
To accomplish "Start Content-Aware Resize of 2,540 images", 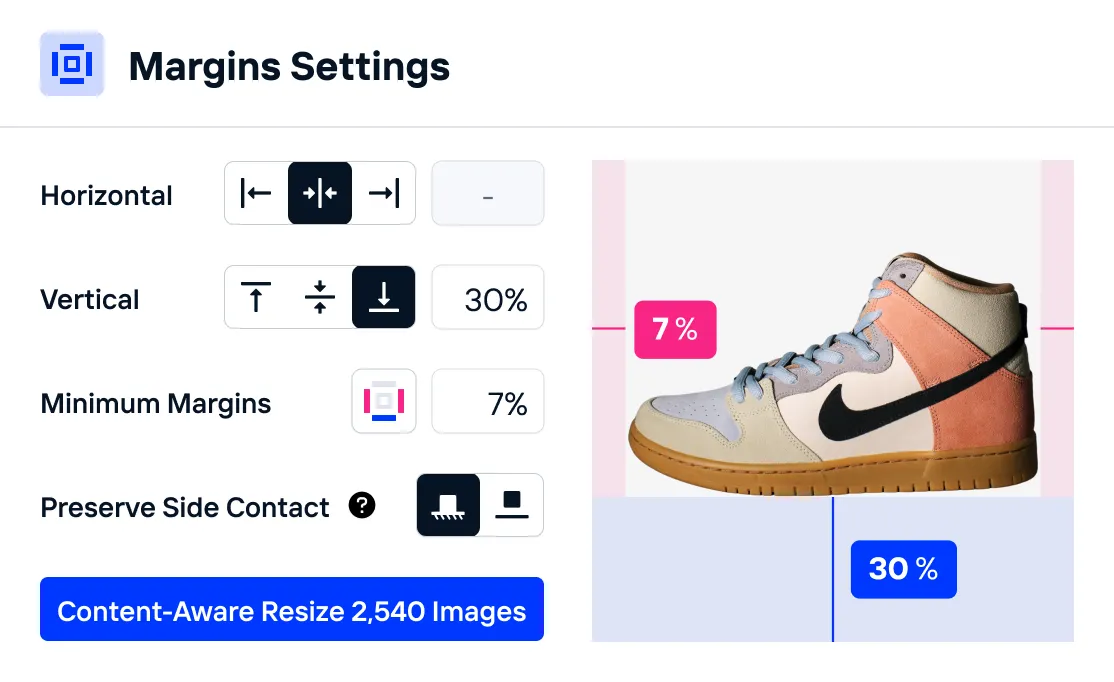I will (292, 610).
